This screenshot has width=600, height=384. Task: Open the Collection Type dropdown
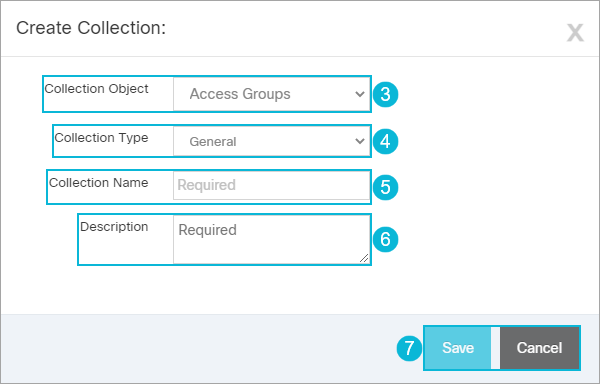coord(271,142)
